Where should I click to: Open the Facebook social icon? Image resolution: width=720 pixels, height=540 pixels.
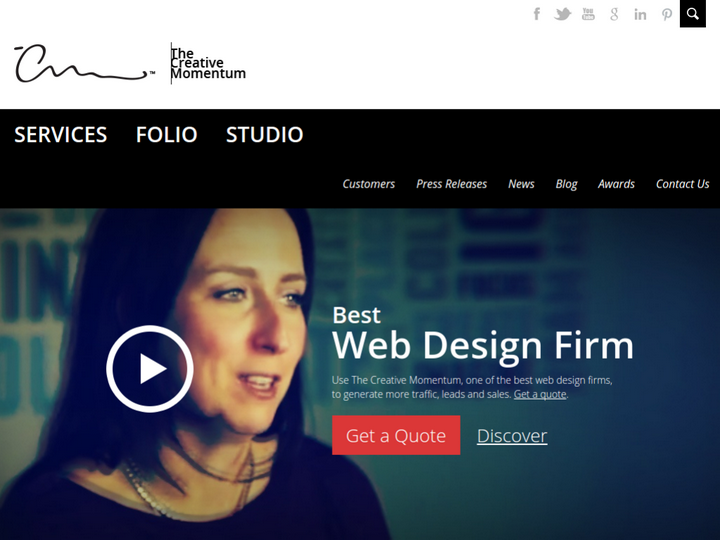click(x=536, y=14)
